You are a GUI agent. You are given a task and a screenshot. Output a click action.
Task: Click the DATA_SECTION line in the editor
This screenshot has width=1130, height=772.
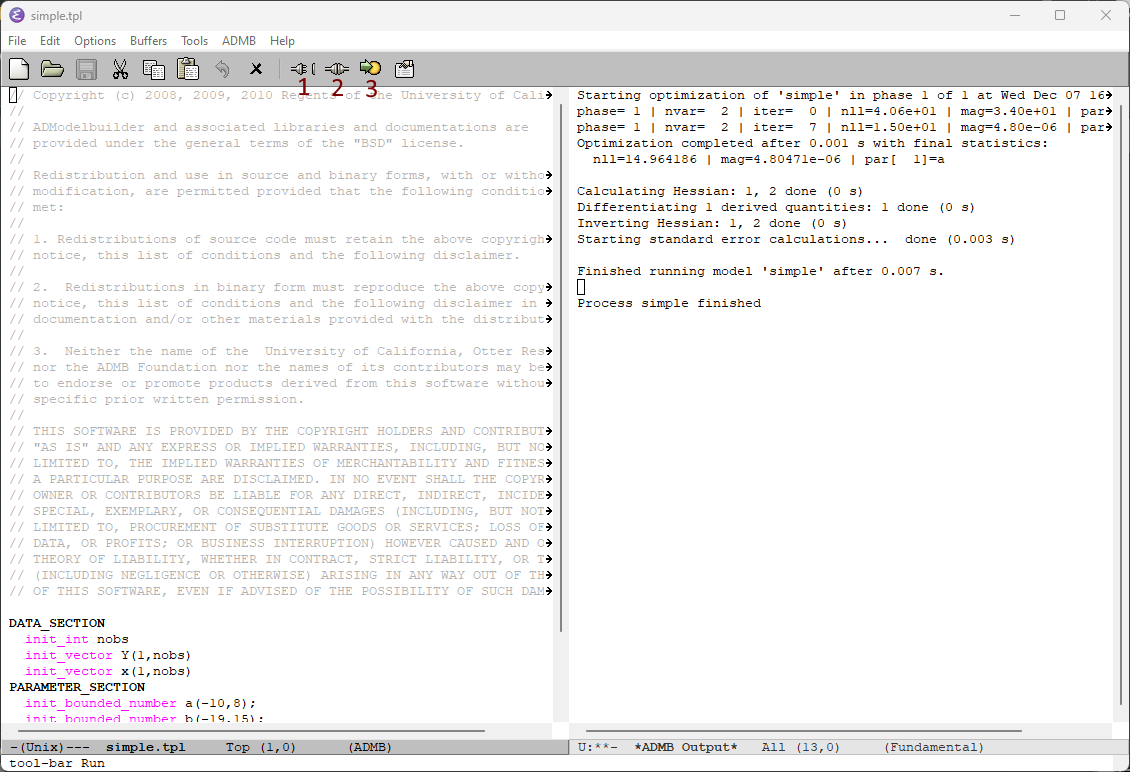(57, 623)
